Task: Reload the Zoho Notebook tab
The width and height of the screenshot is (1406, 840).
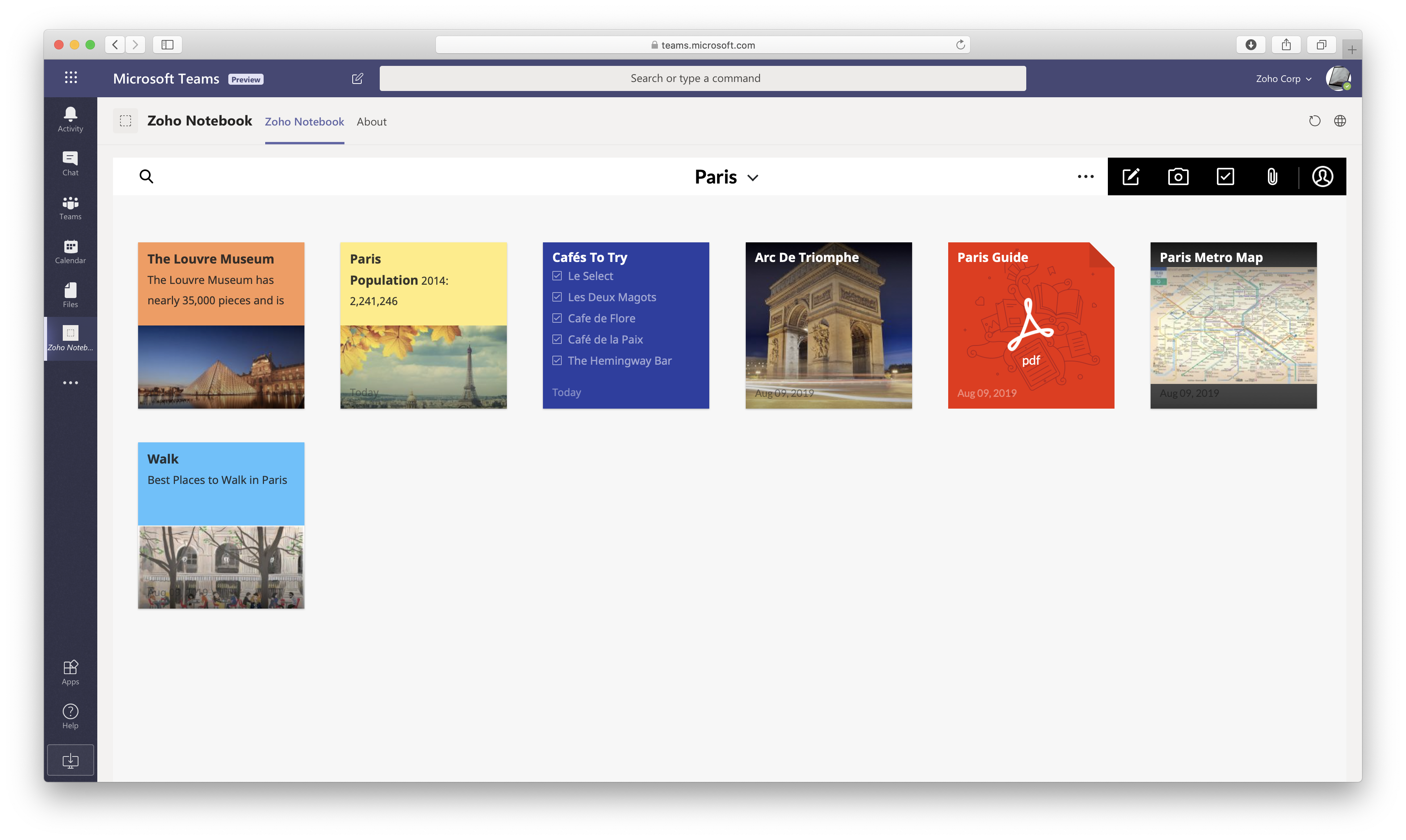Action: tap(1314, 121)
